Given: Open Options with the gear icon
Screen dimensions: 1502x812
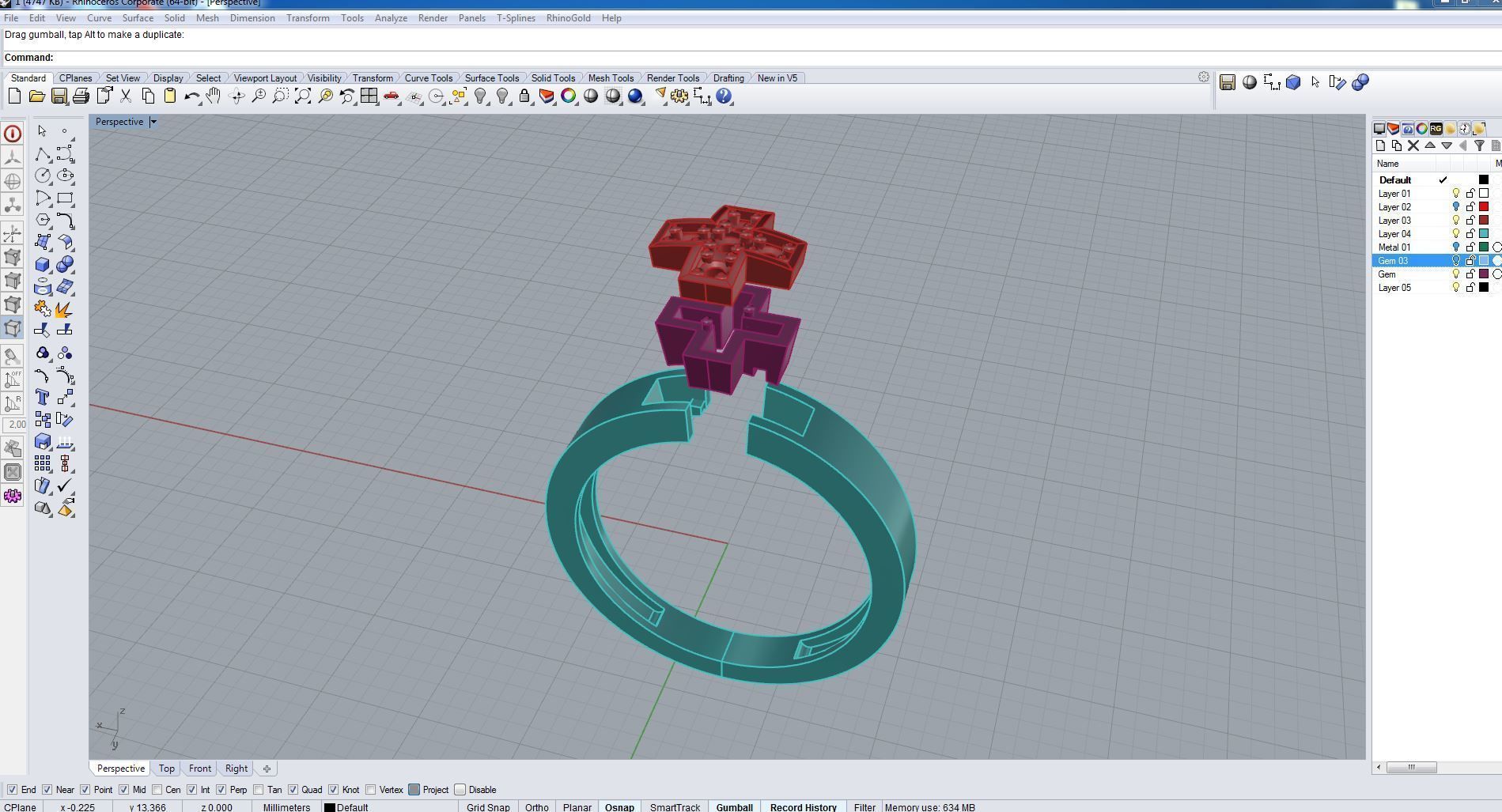Looking at the screenshot, I should [x=679, y=96].
